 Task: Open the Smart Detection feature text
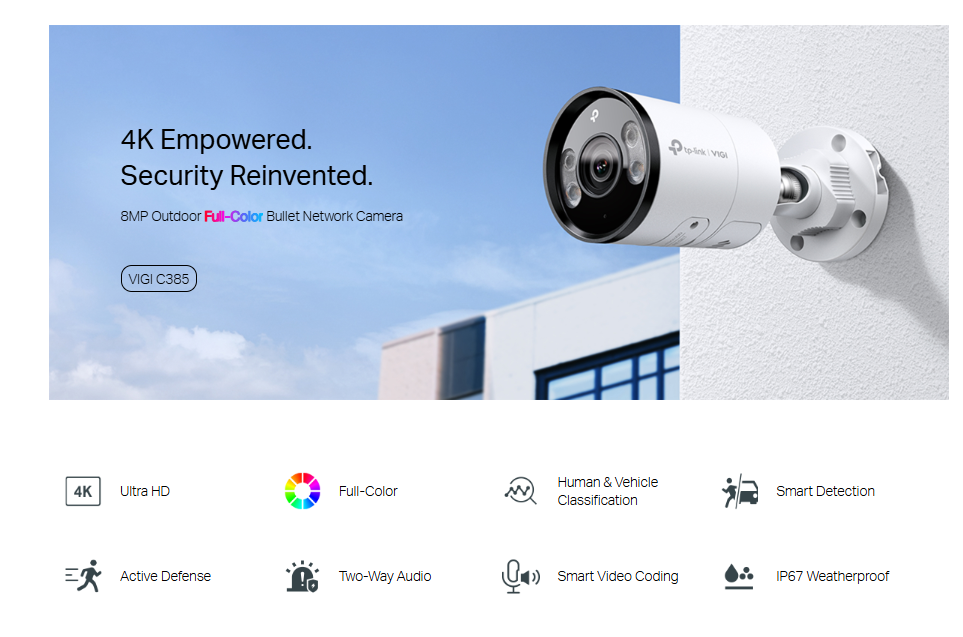(825, 491)
